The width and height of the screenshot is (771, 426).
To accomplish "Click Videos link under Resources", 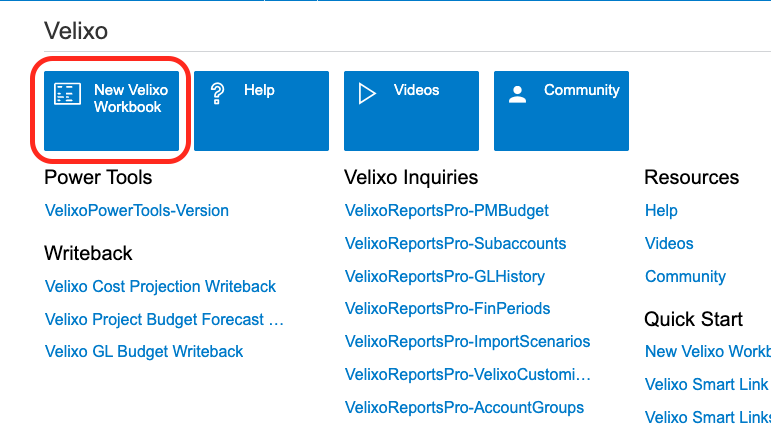I will (669, 243).
